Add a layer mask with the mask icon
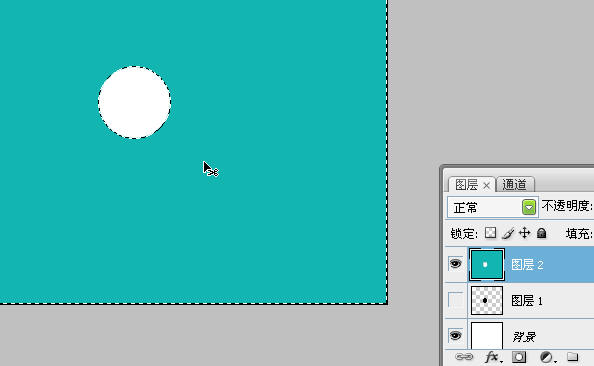This screenshot has height=366, width=594. 519,357
